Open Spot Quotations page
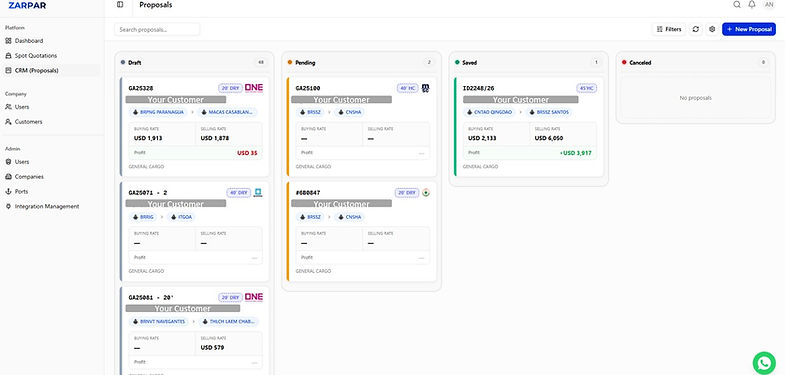 pos(36,56)
